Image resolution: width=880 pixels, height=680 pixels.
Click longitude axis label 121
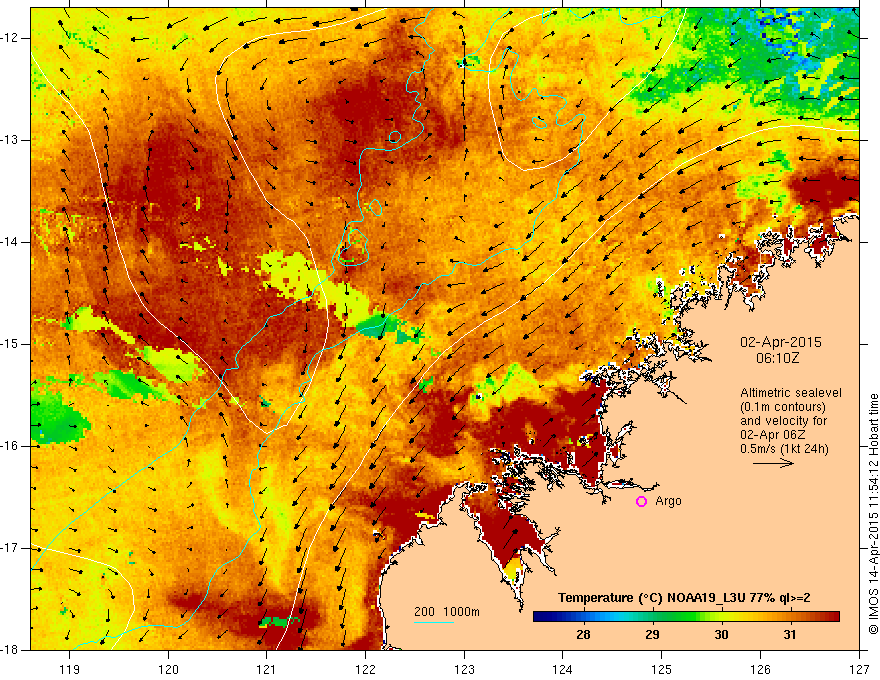(266, 669)
